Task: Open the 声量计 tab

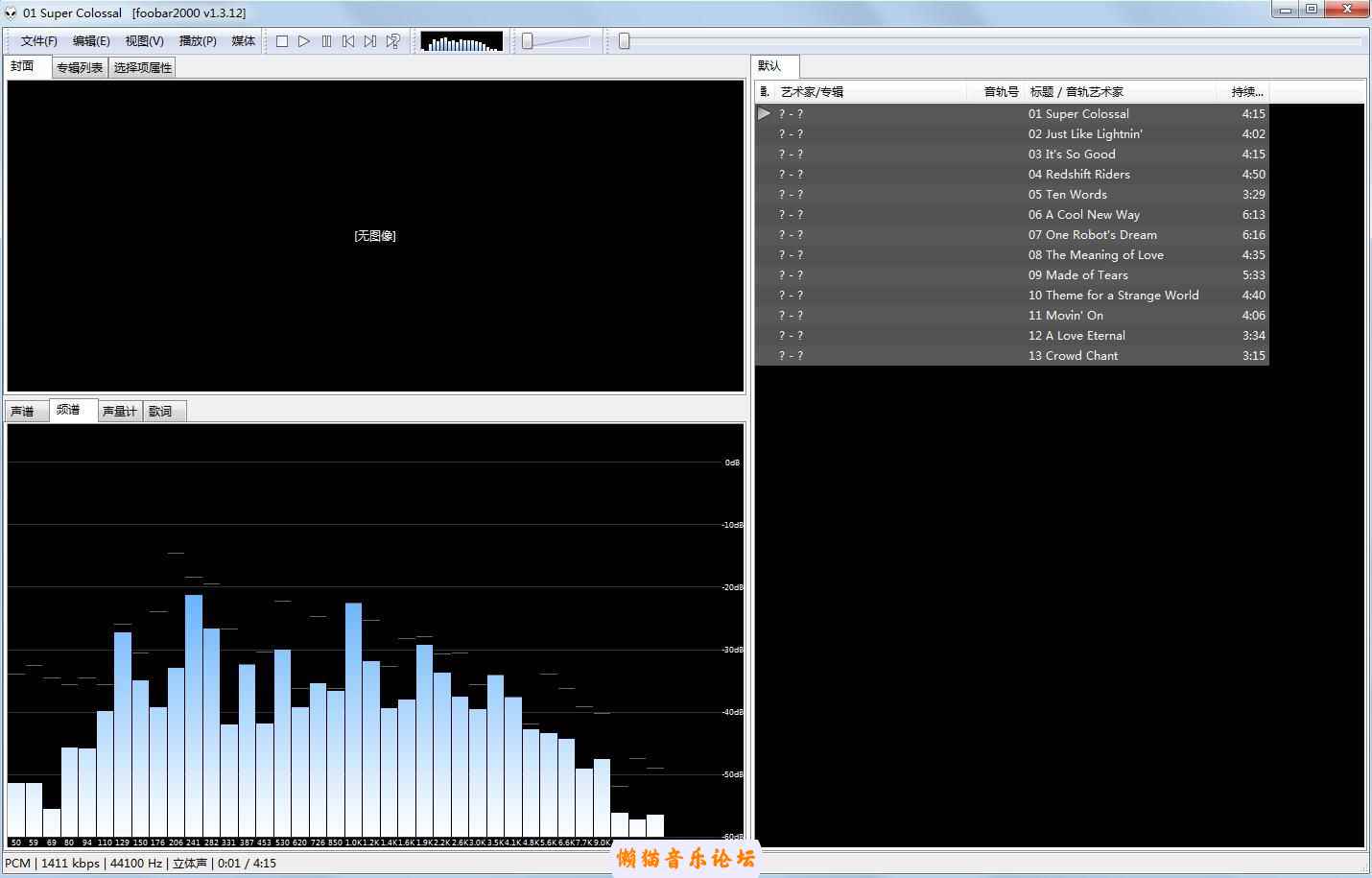Action: [120, 412]
